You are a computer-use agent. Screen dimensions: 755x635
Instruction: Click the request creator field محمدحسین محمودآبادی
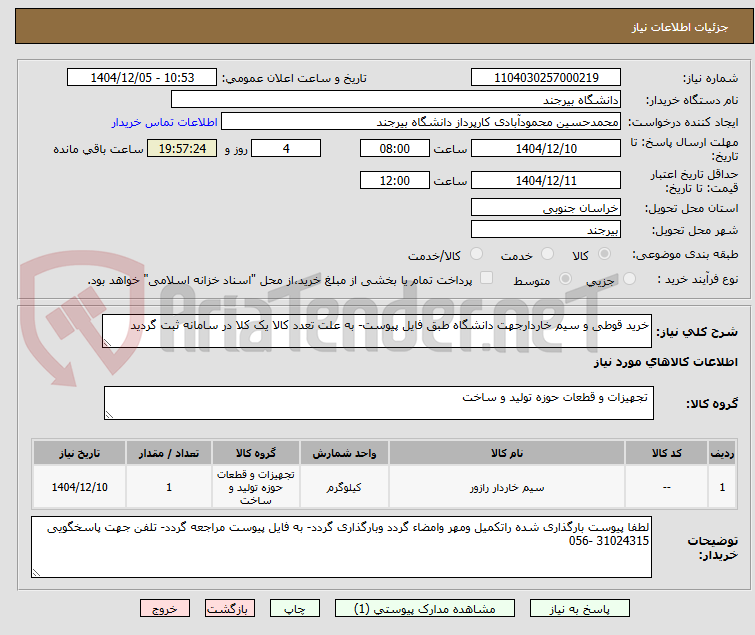pyautogui.click(x=421, y=122)
